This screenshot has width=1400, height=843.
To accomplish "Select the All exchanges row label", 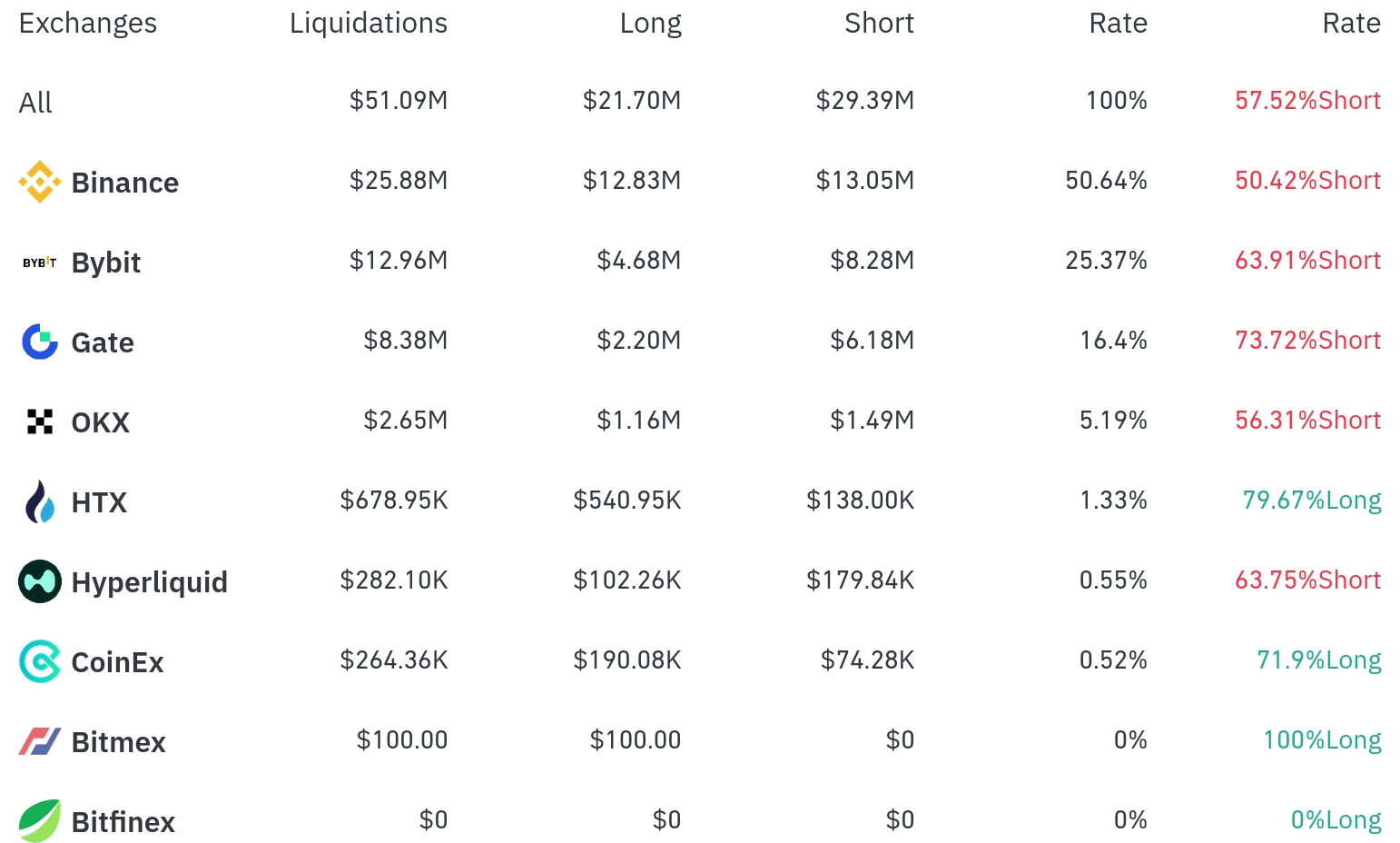I will click(35, 103).
